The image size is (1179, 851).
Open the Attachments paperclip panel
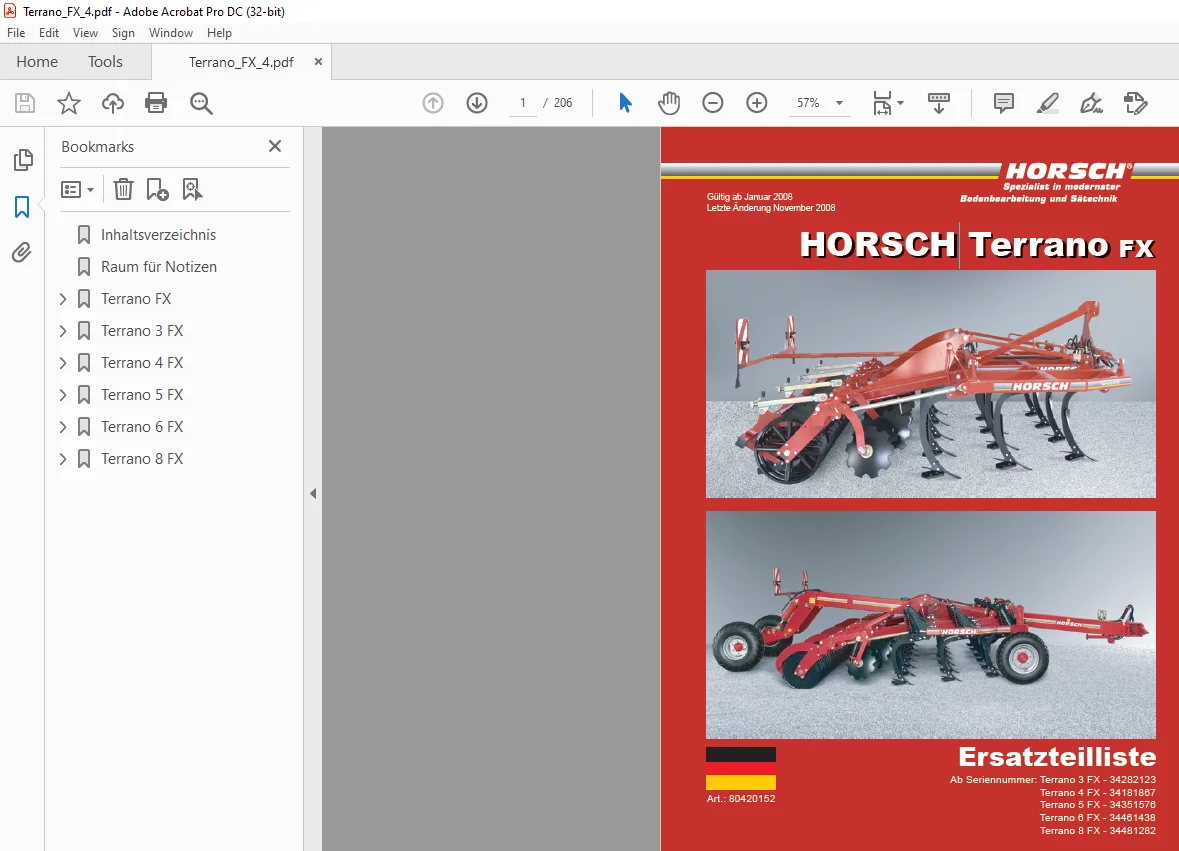(22, 252)
